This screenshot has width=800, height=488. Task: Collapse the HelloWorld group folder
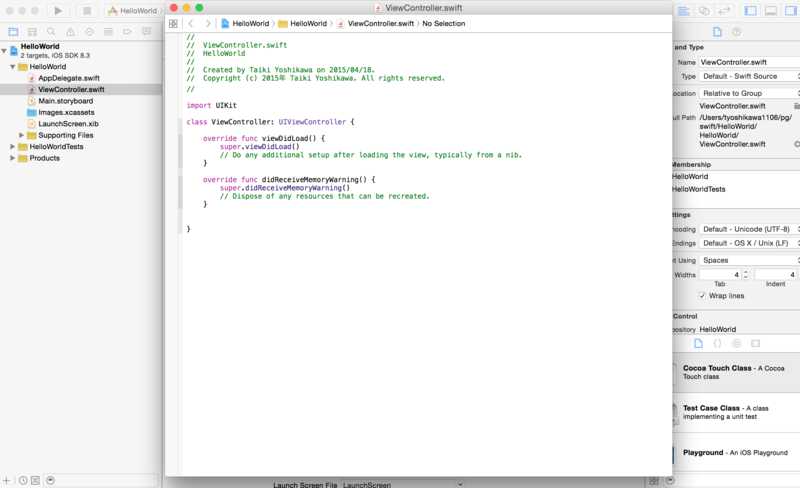click(13, 67)
